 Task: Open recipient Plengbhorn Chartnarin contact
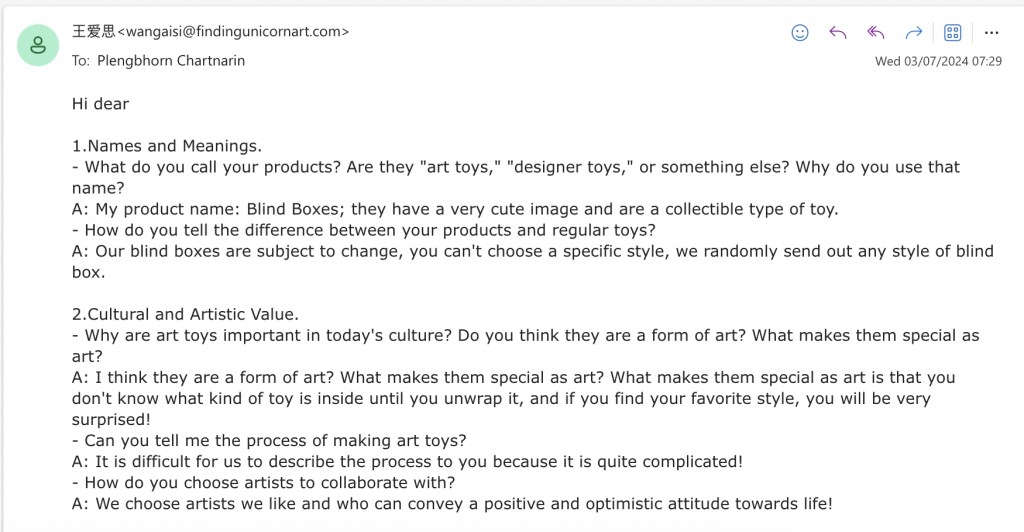171,61
